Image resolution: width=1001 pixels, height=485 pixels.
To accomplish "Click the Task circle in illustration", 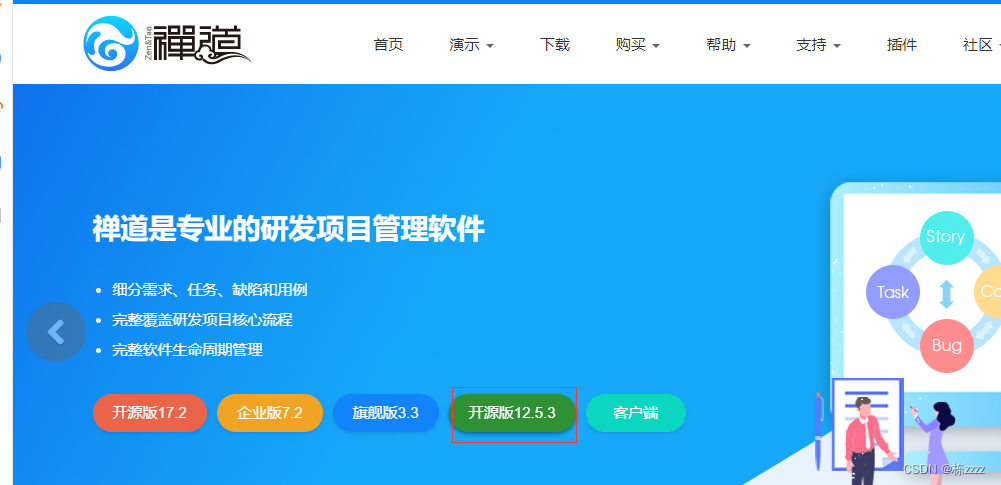I will click(x=892, y=292).
